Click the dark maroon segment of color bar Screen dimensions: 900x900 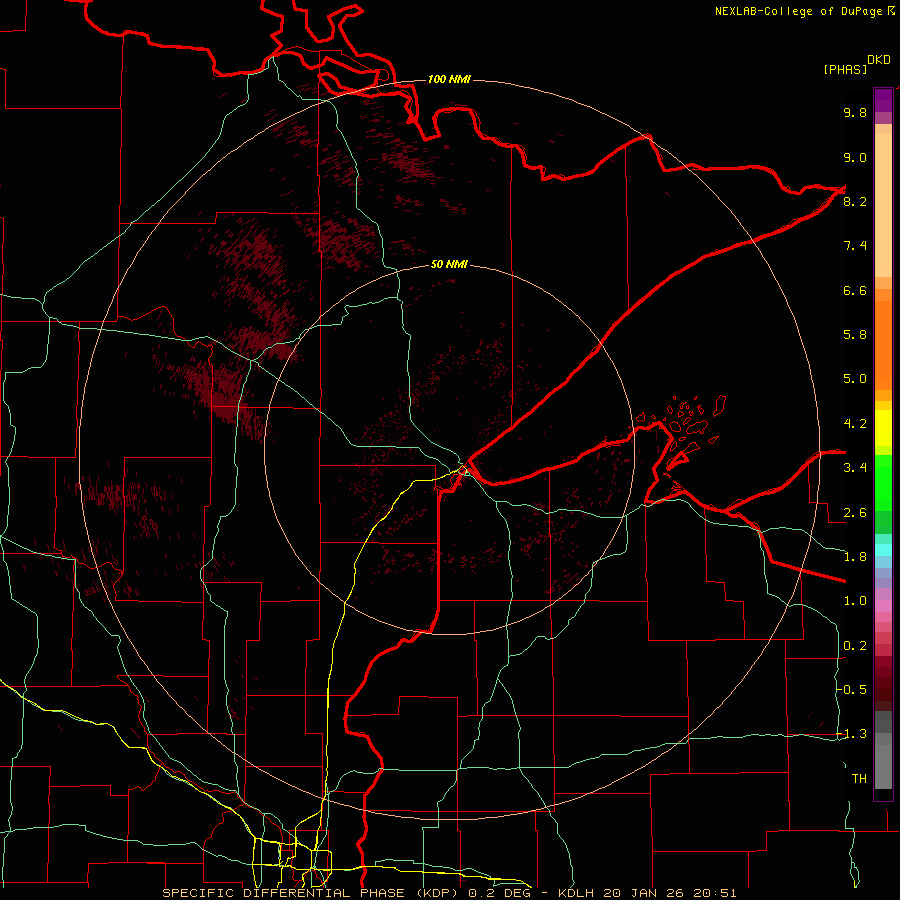(883, 683)
